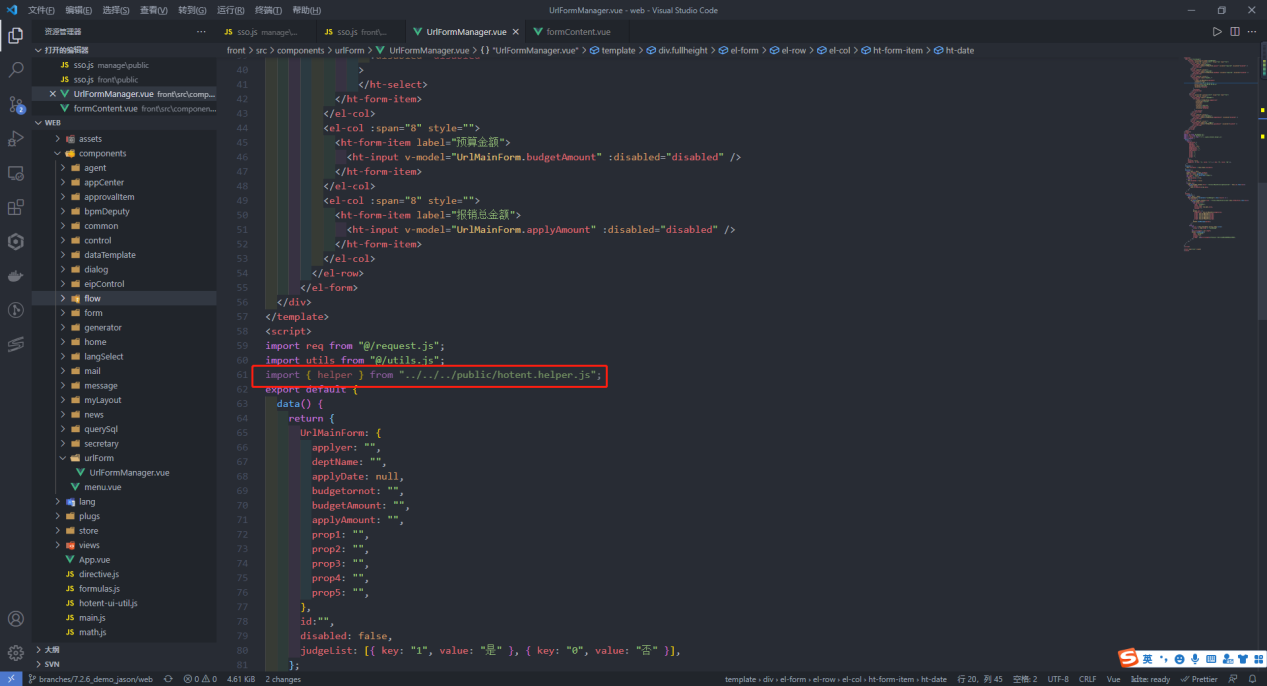
Task: Switch to the formContent.vue tab
Action: coord(577,32)
